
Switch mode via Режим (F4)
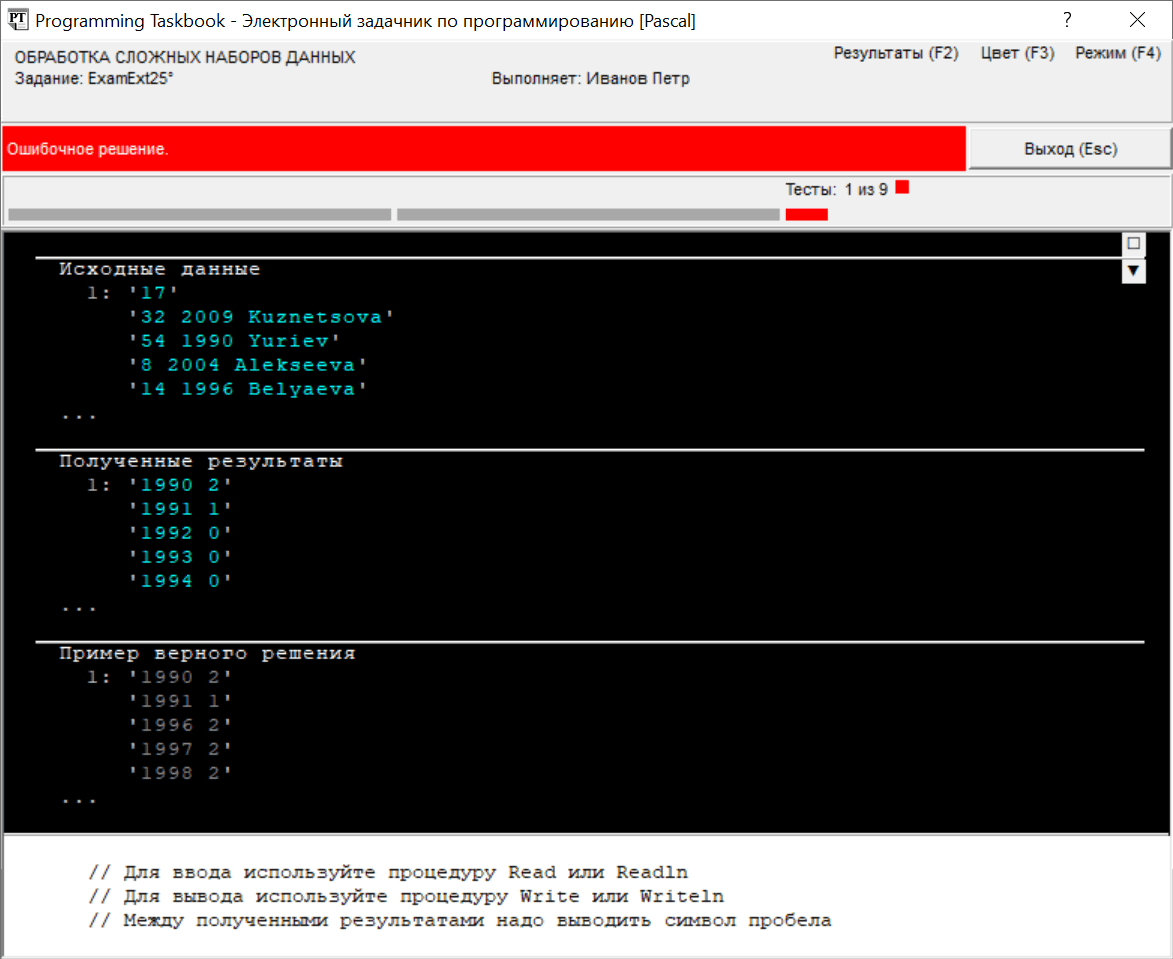pyautogui.click(x=1118, y=53)
